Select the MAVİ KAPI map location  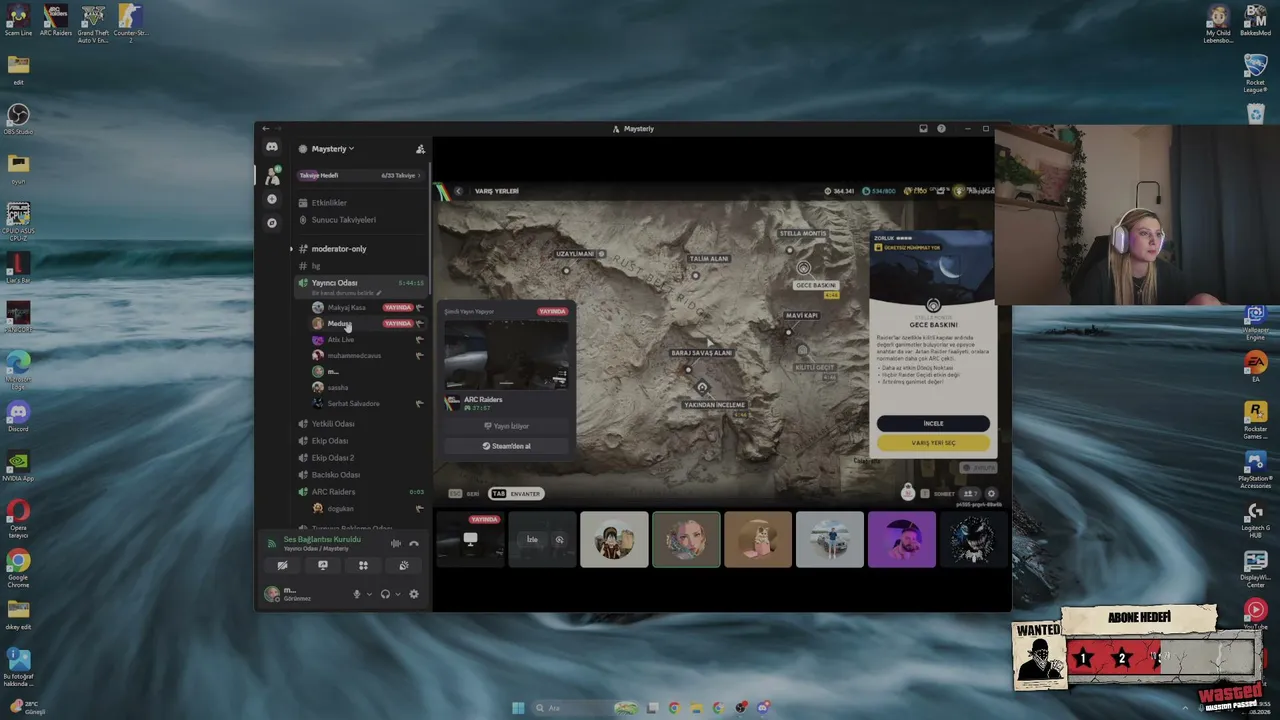[x=801, y=316]
